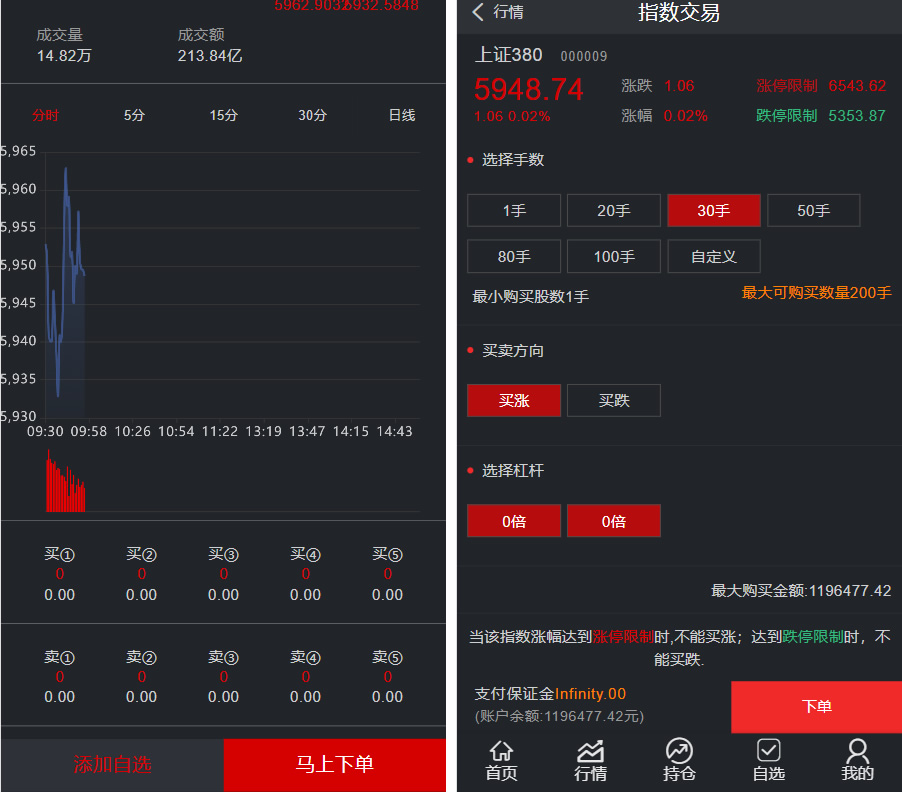Open the 我的 profile icon
The image size is (902, 792).
pyautogui.click(x=857, y=760)
